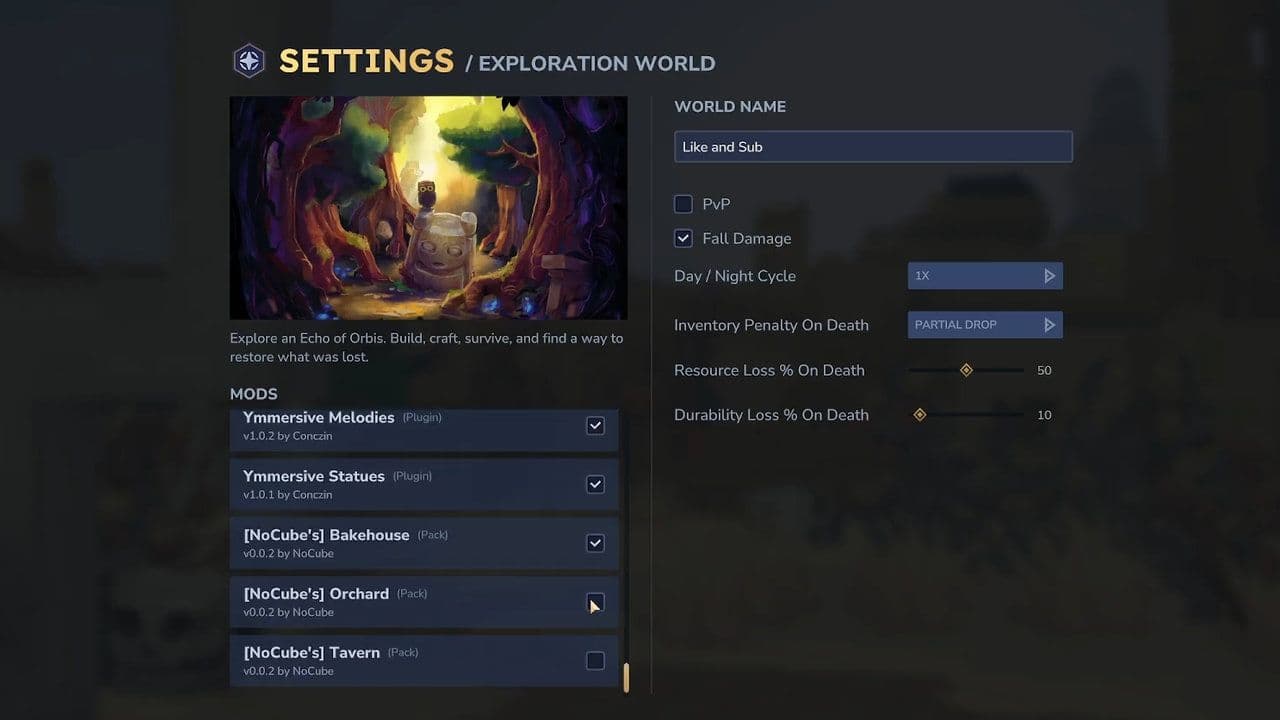Viewport: 1280px width, 720px height.
Task: Click the Durability Loss % slider handle
Action: [919, 415]
